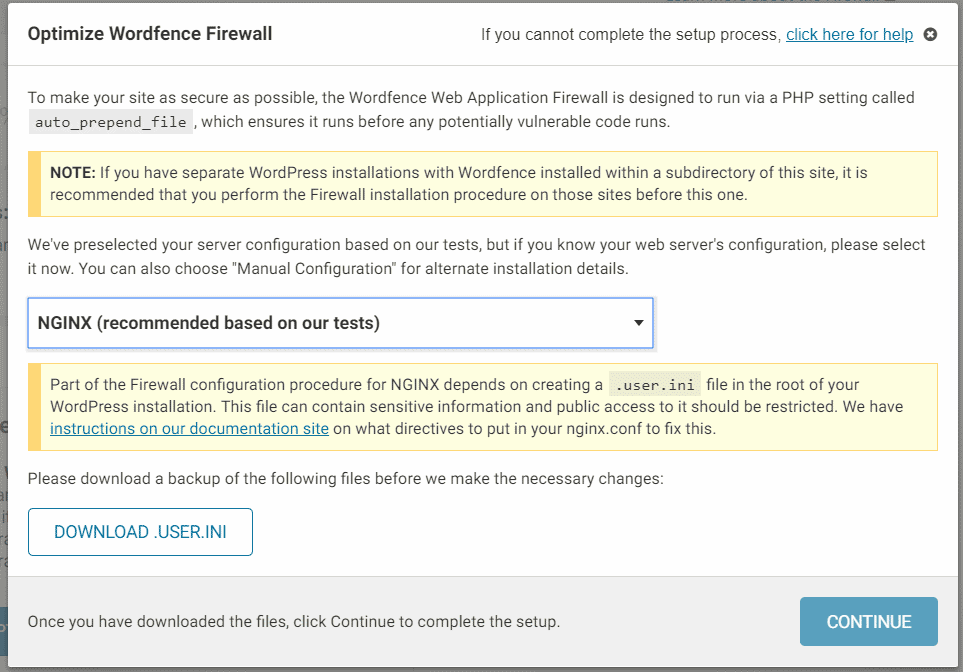The height and width of the screenshot is (672, 963).
Task: Click the orange accent bar of NGINX notice
Action: coord(34,407)
